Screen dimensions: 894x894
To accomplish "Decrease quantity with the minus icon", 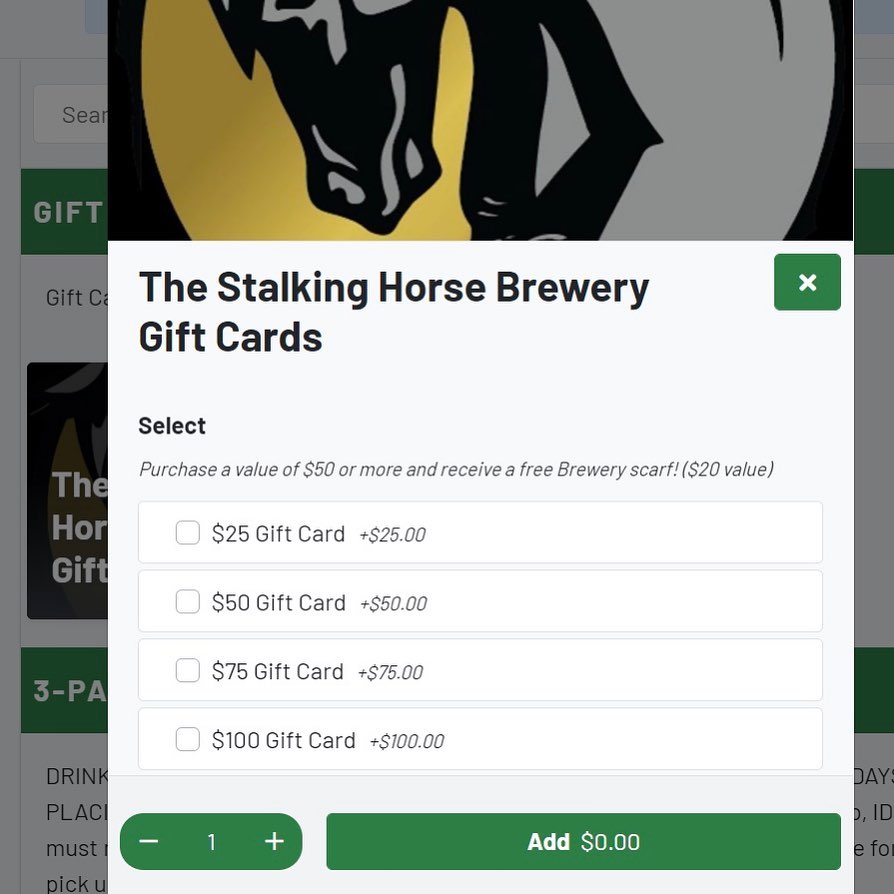I will click(149, 842).
